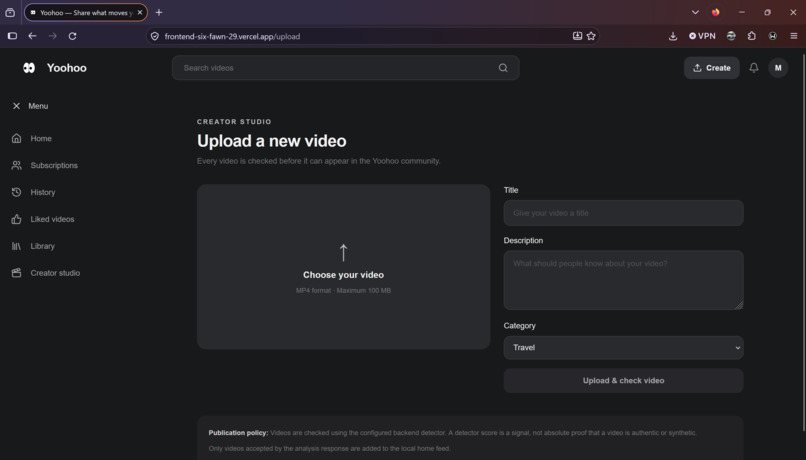The width and height of the screenshot is (806, 460).
Task: Close the sidebar menu with the X icon
Action: pos(16,106)
